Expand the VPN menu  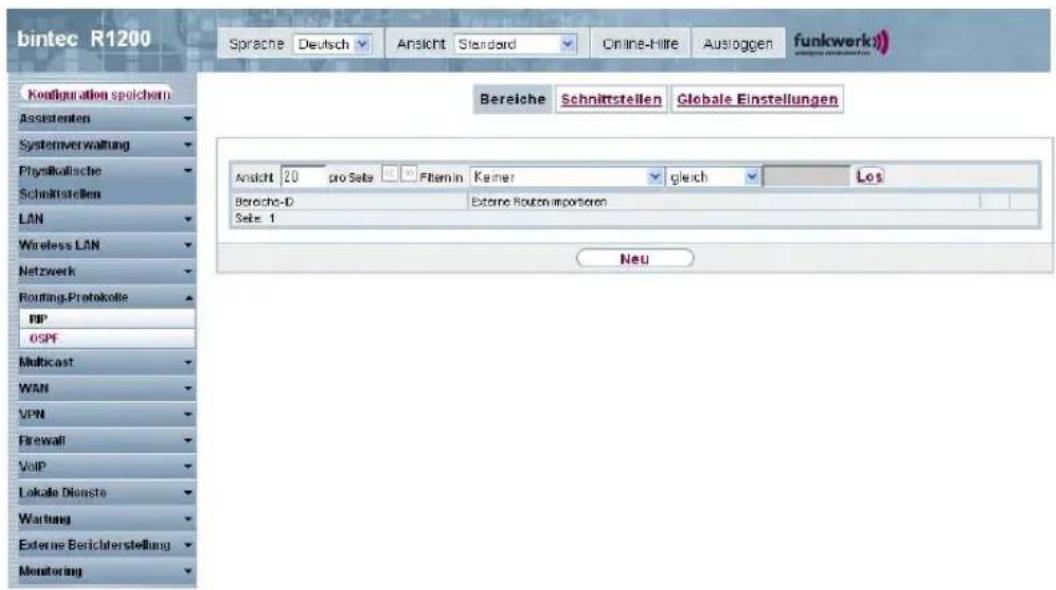coord(106,414)
